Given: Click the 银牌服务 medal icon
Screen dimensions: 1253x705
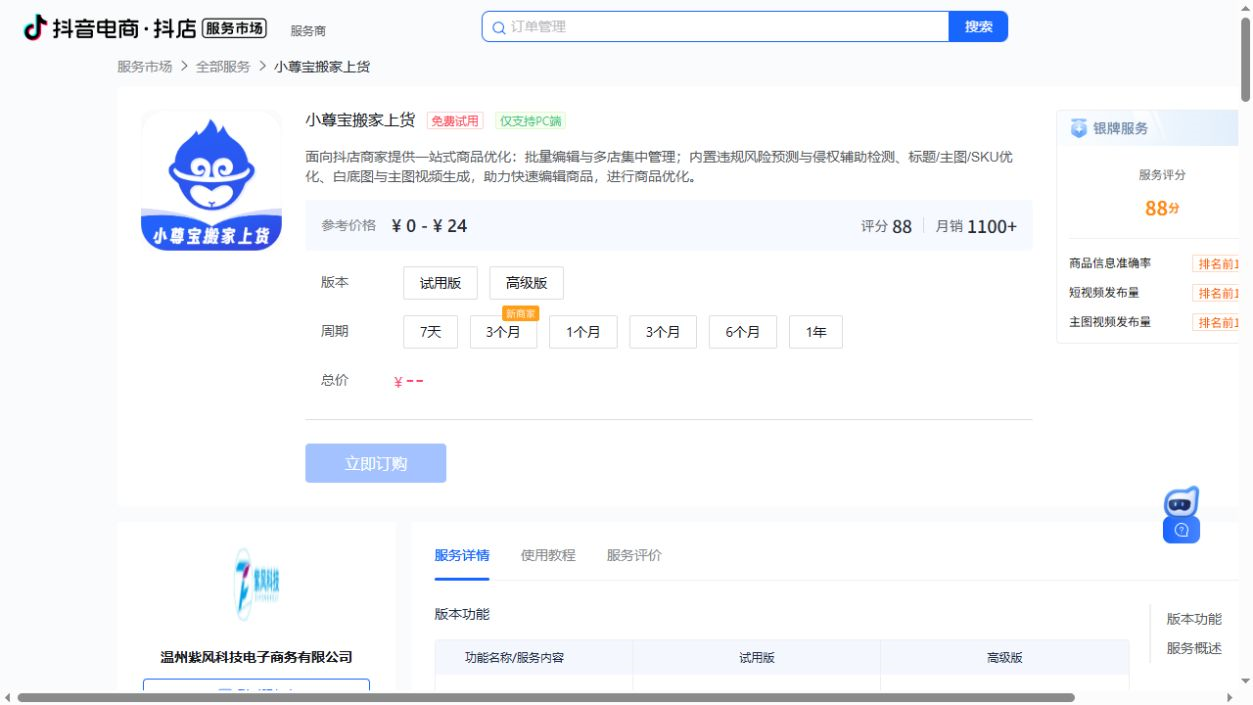Looking at the screenshot, I should (1079, 128).
